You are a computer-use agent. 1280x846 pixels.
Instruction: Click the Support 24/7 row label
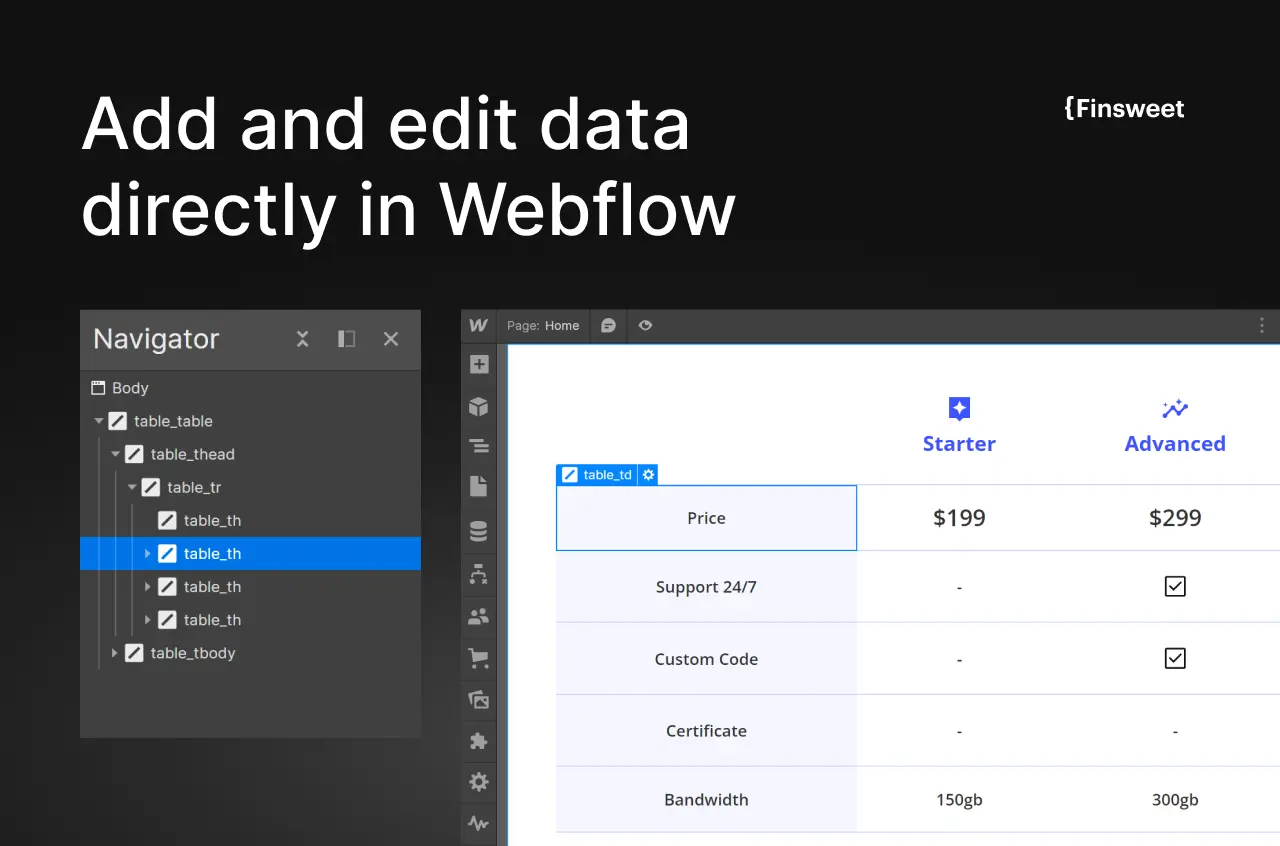pos(706,587)
